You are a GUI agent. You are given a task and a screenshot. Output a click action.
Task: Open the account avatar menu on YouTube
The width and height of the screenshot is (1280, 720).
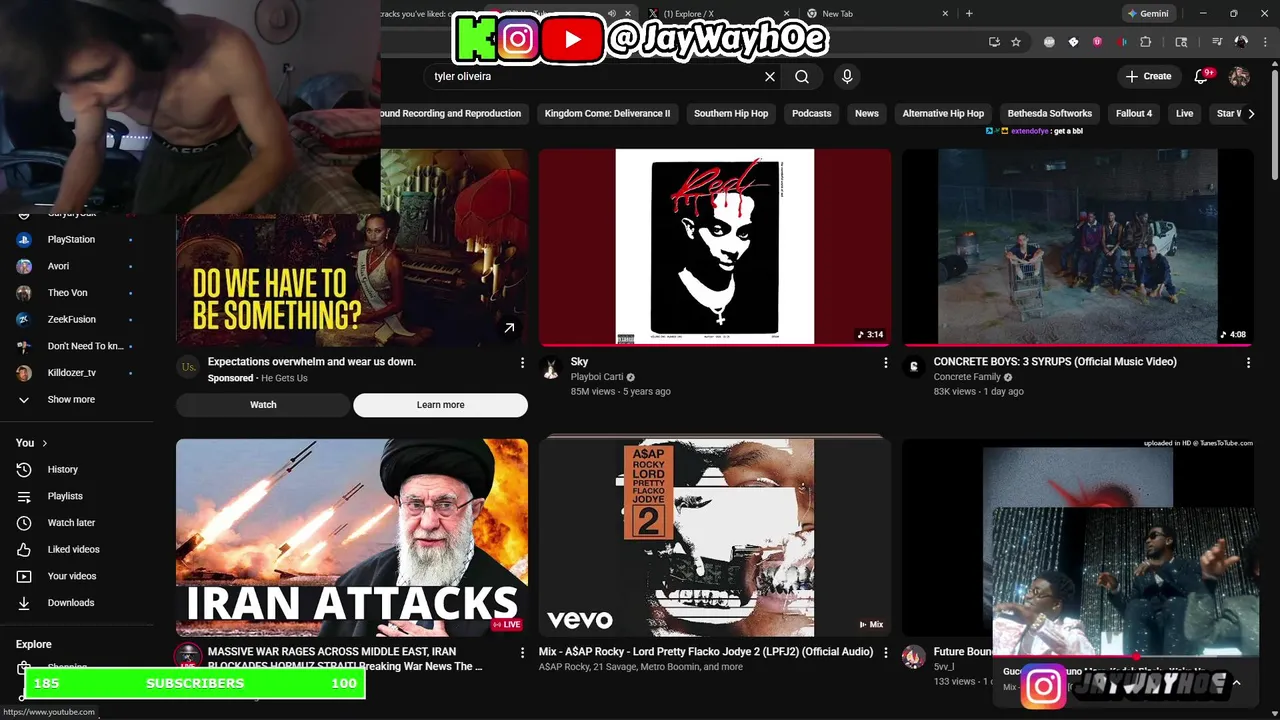(x=1239, y=76)
